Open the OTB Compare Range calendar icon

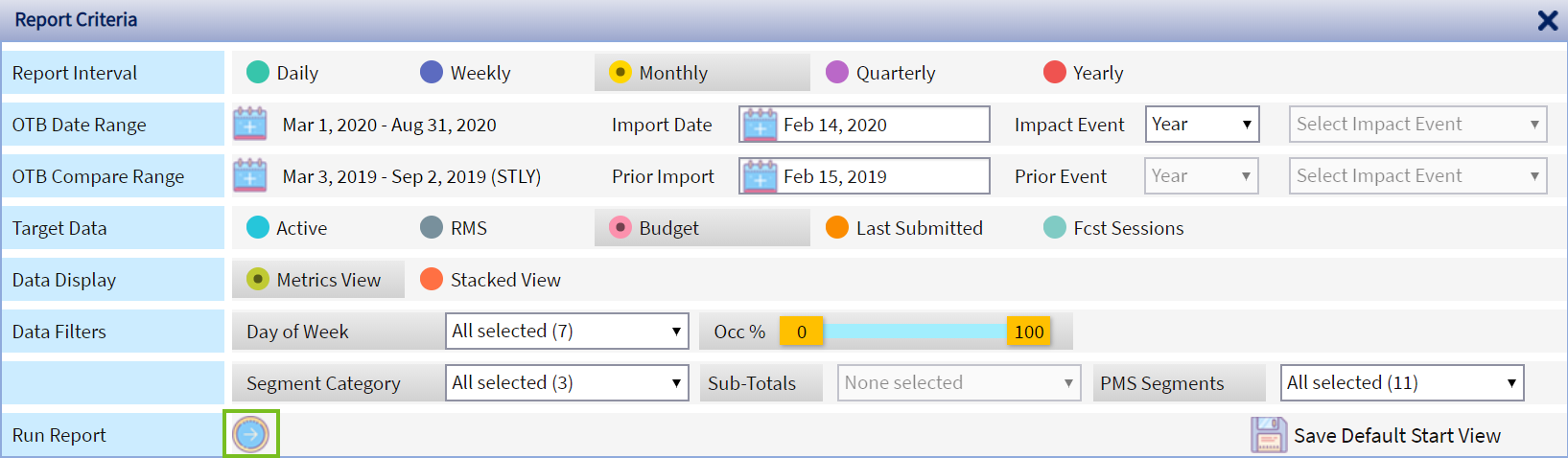click(x=250, y=176)
